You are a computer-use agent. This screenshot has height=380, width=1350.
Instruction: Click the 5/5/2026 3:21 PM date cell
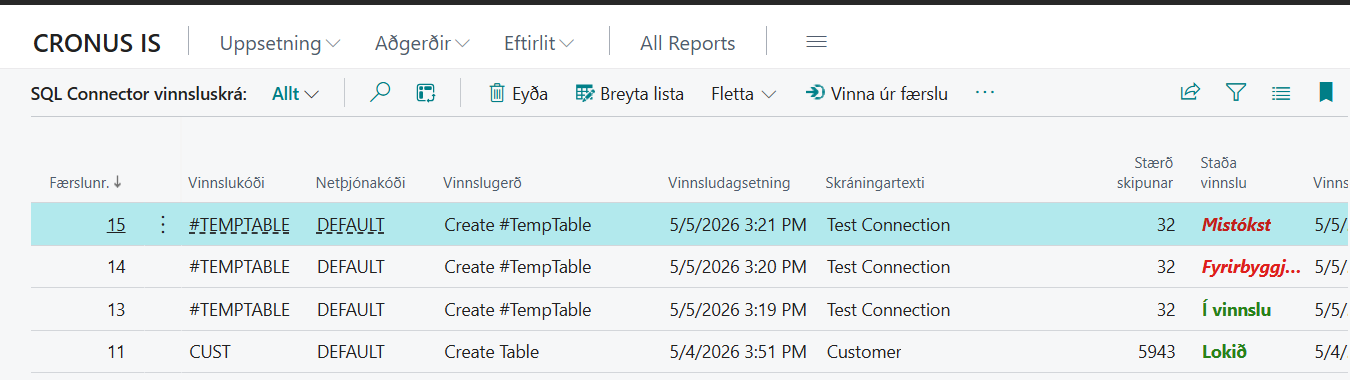click(x=738, y=225)
